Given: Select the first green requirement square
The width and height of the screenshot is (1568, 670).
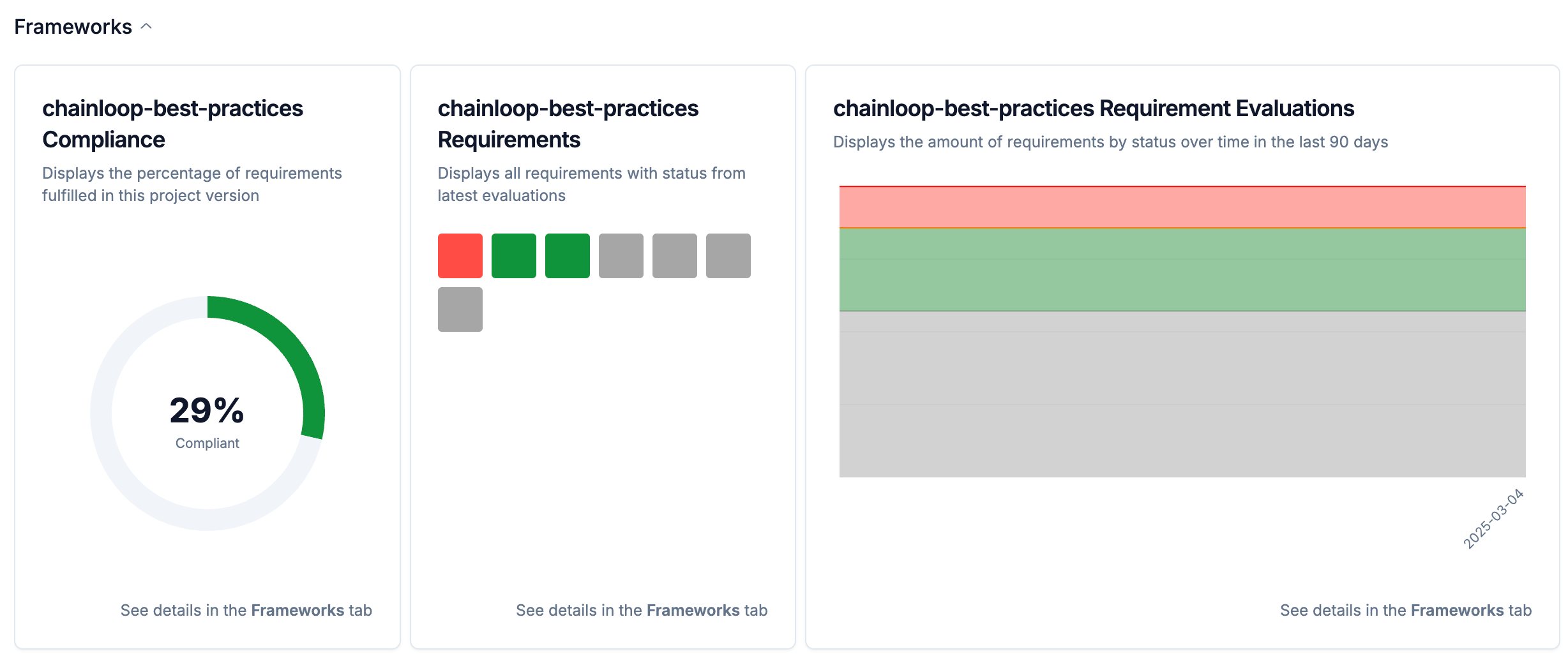Looking at the screenshot, I should [x=513, y=255].
